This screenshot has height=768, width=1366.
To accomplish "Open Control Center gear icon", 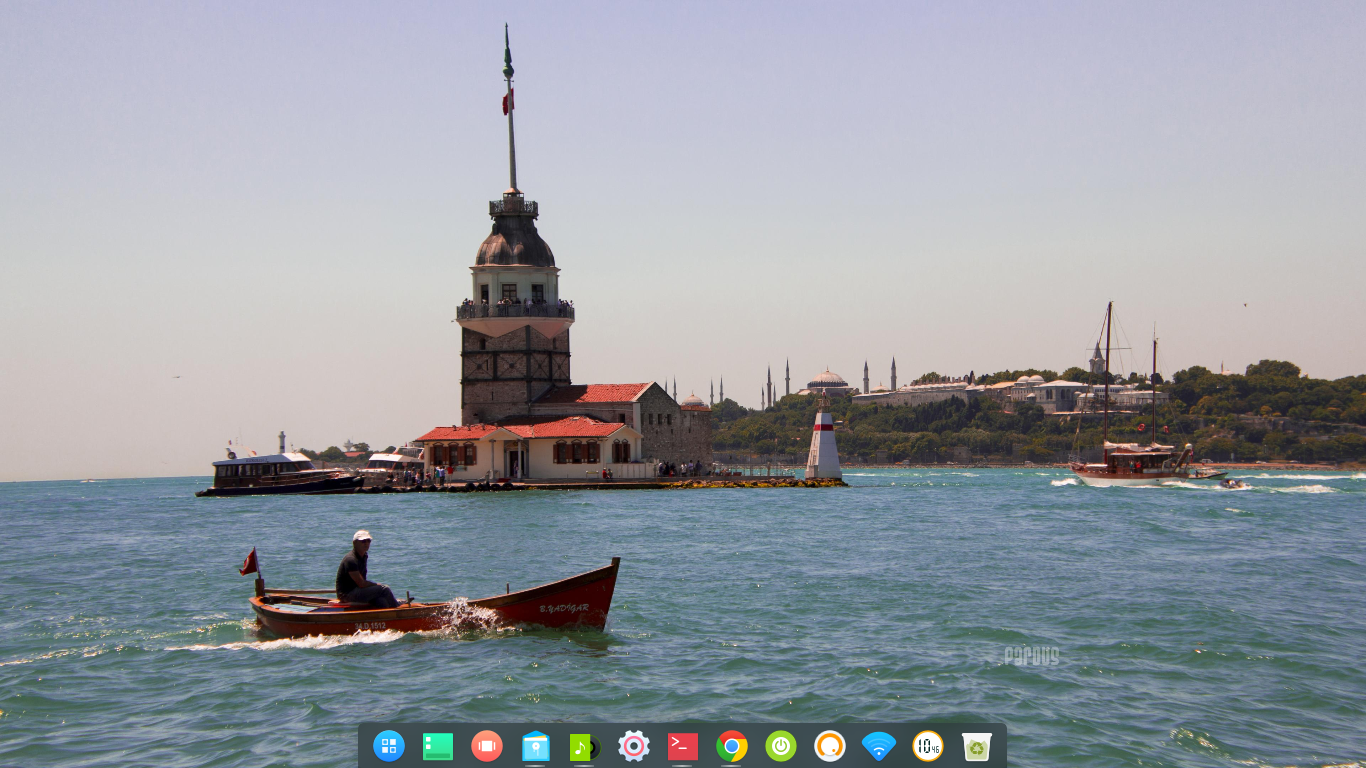I will (634, 746).
